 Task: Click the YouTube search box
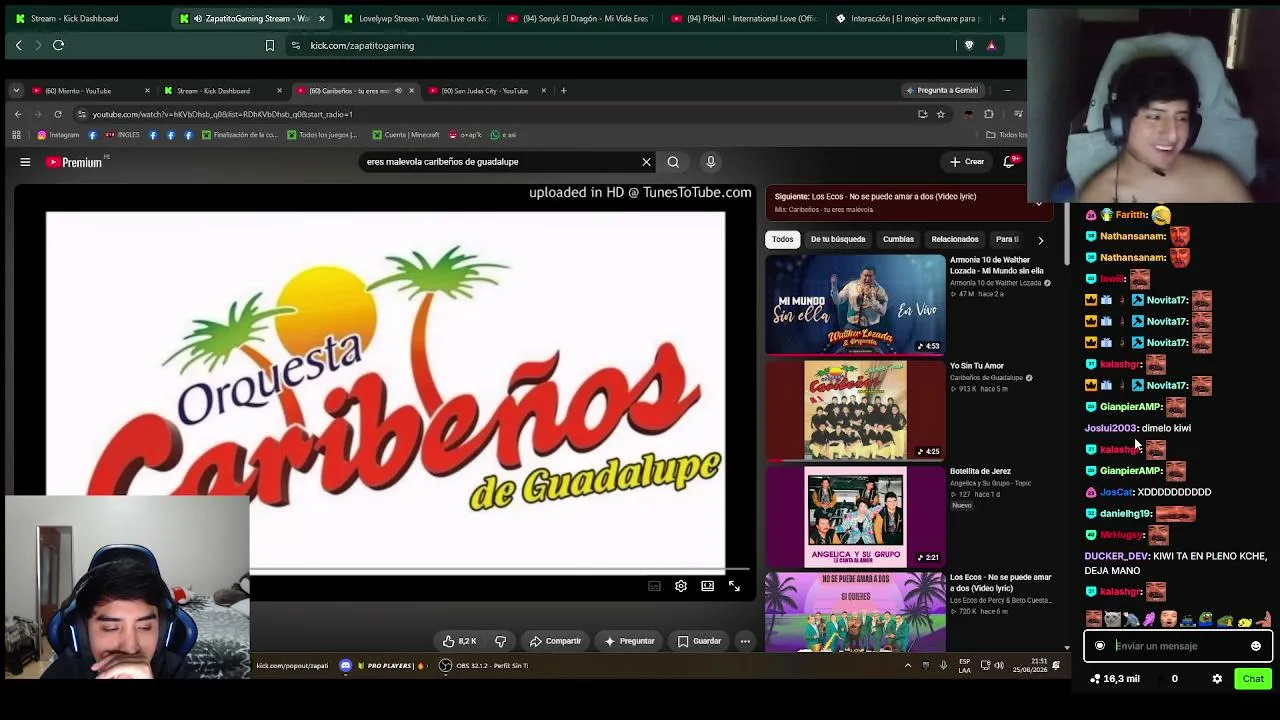point(498,162)
